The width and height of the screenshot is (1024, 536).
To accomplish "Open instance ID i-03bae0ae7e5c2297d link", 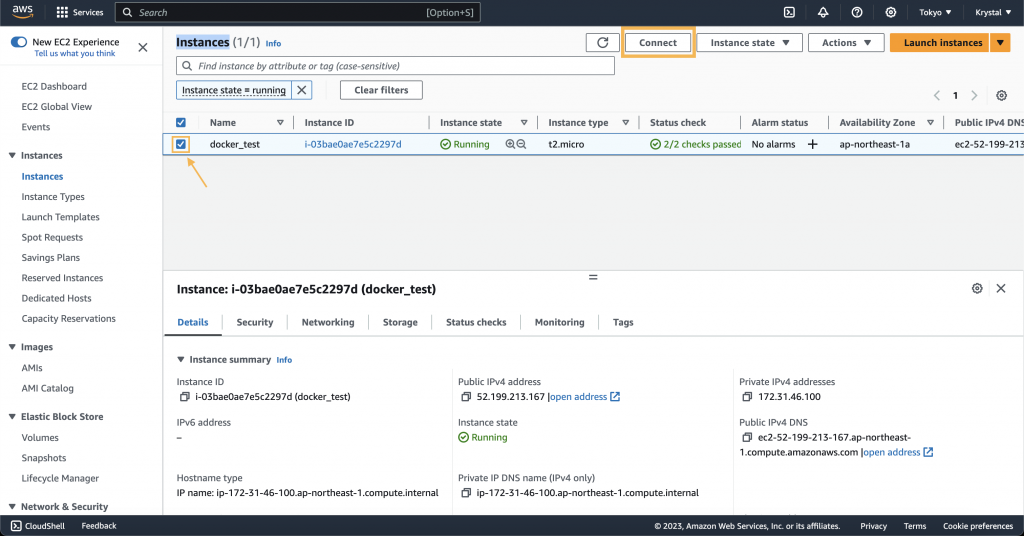I will (x=353, y=144).
